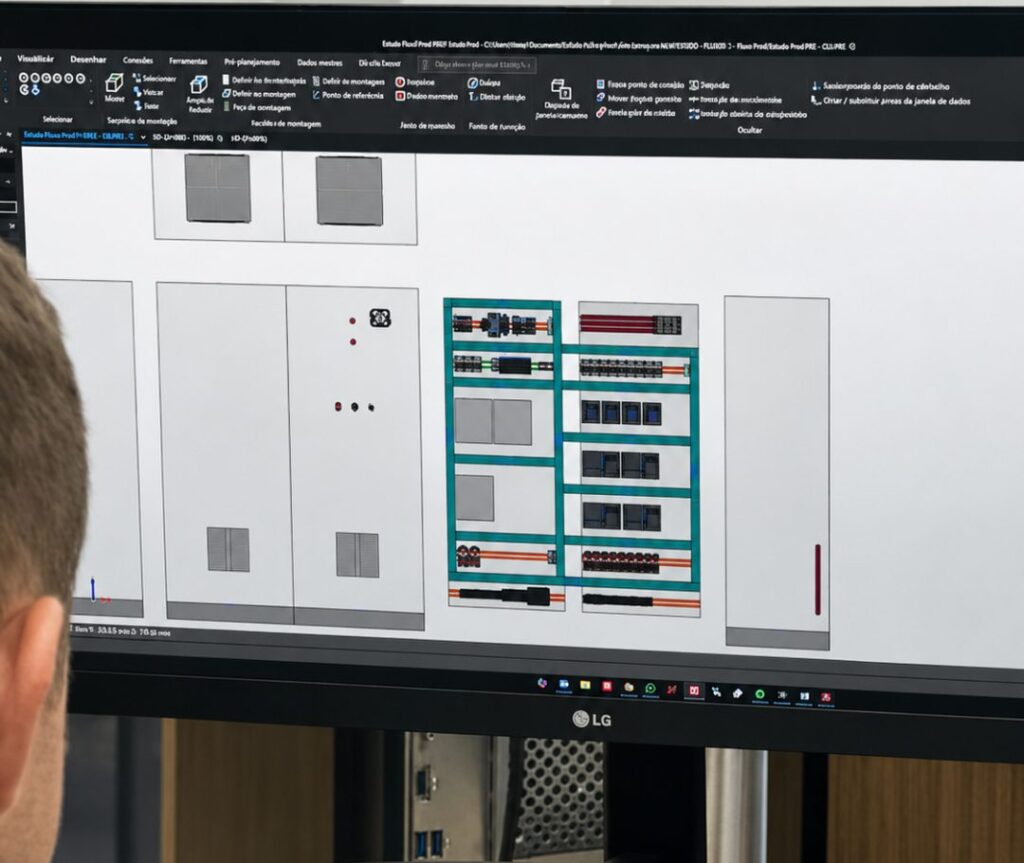The width and height of the screenshot is (1024, 863).
Task: Expand the open-document tab list chevron
Action: click(x=143, y=137)
